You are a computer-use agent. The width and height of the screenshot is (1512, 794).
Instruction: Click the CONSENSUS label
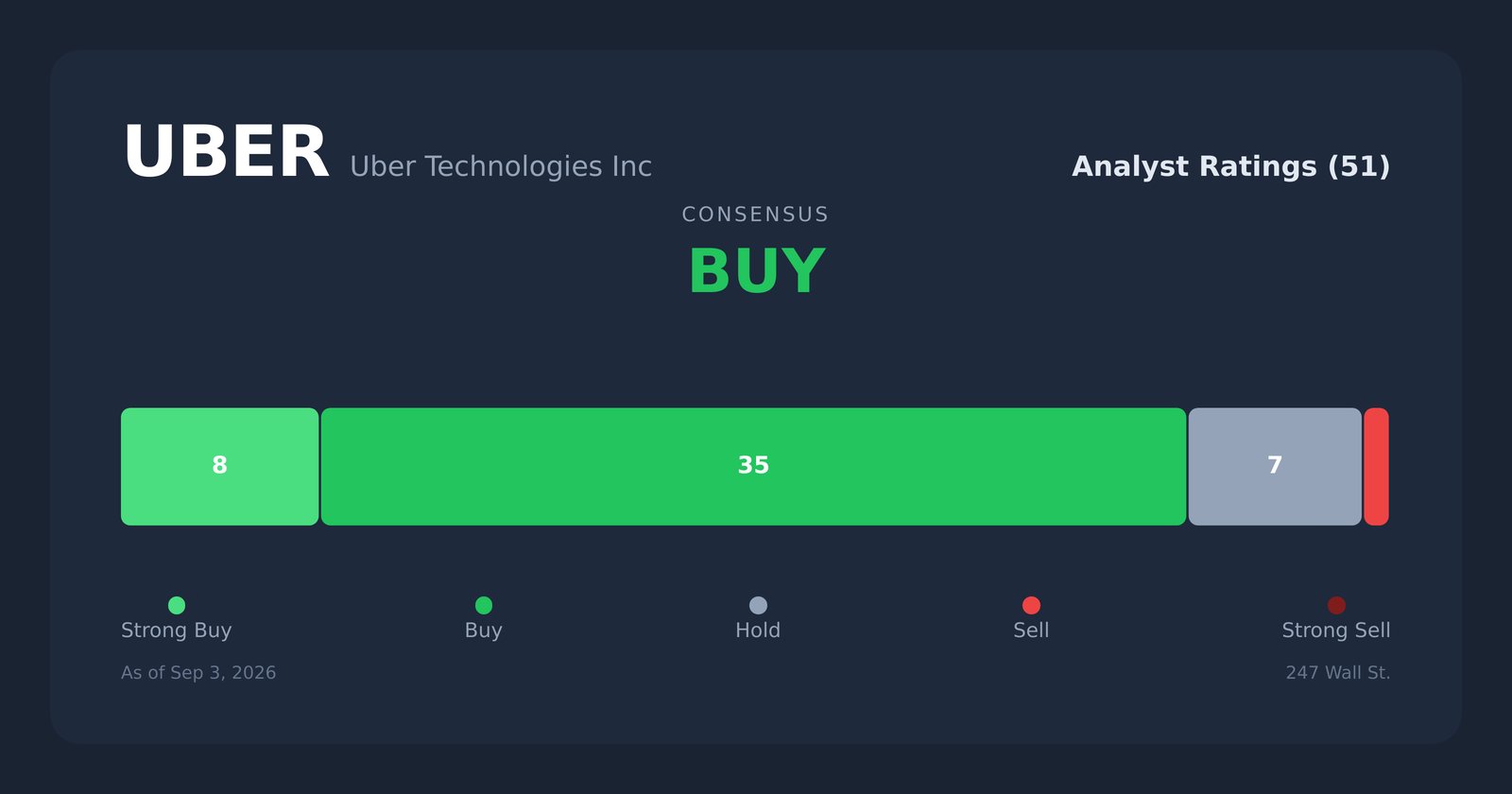(756, 215)
